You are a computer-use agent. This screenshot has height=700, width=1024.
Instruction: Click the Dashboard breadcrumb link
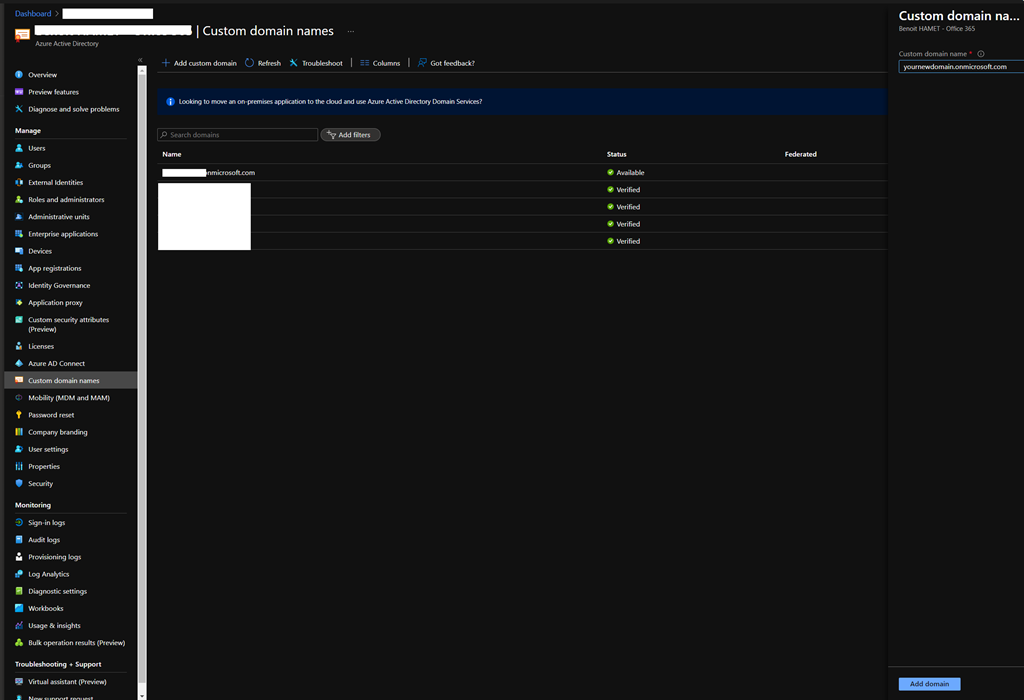pyautogui.click(x=33, y=14)
